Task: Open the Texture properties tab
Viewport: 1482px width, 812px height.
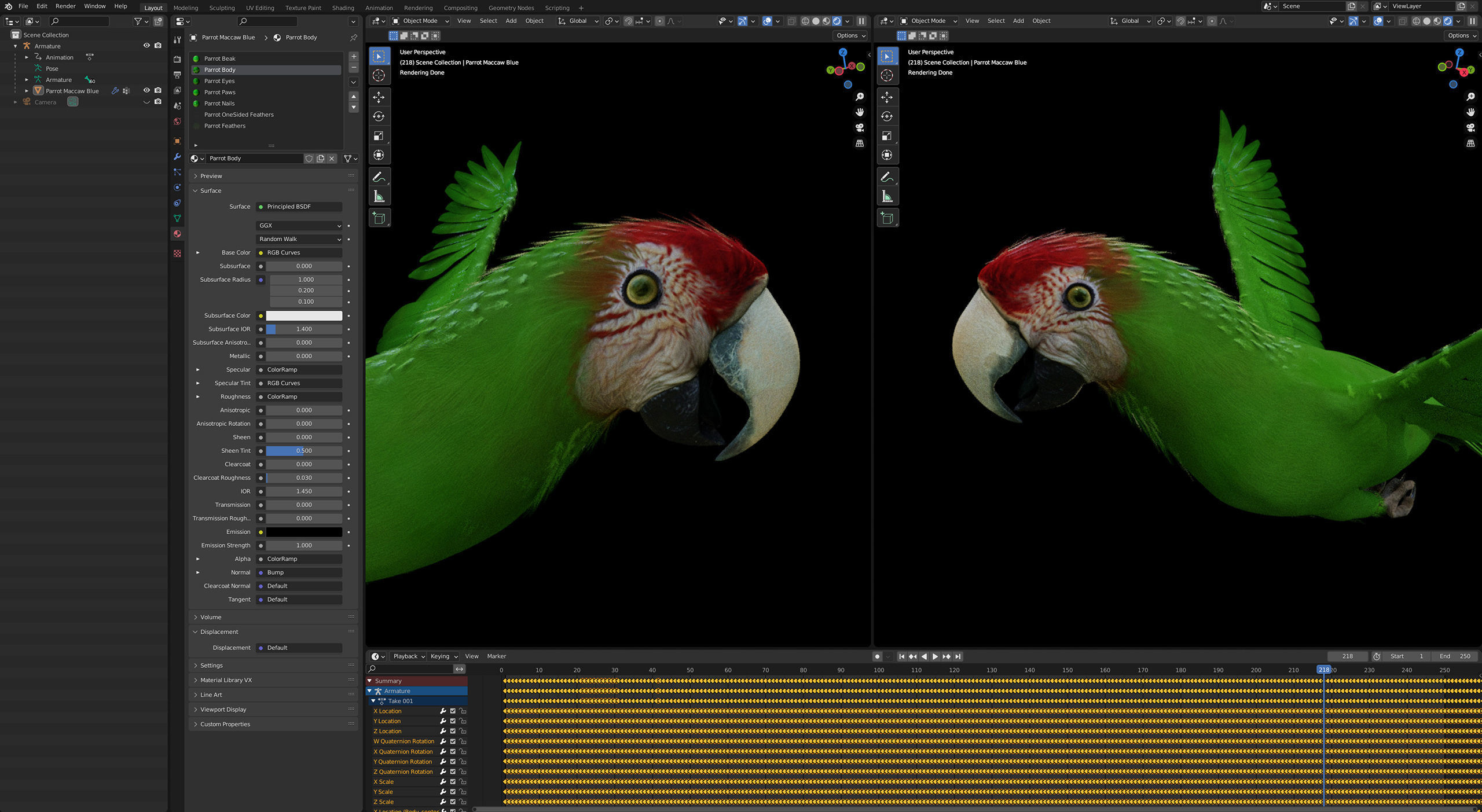Action: click(x=177, y=253)
